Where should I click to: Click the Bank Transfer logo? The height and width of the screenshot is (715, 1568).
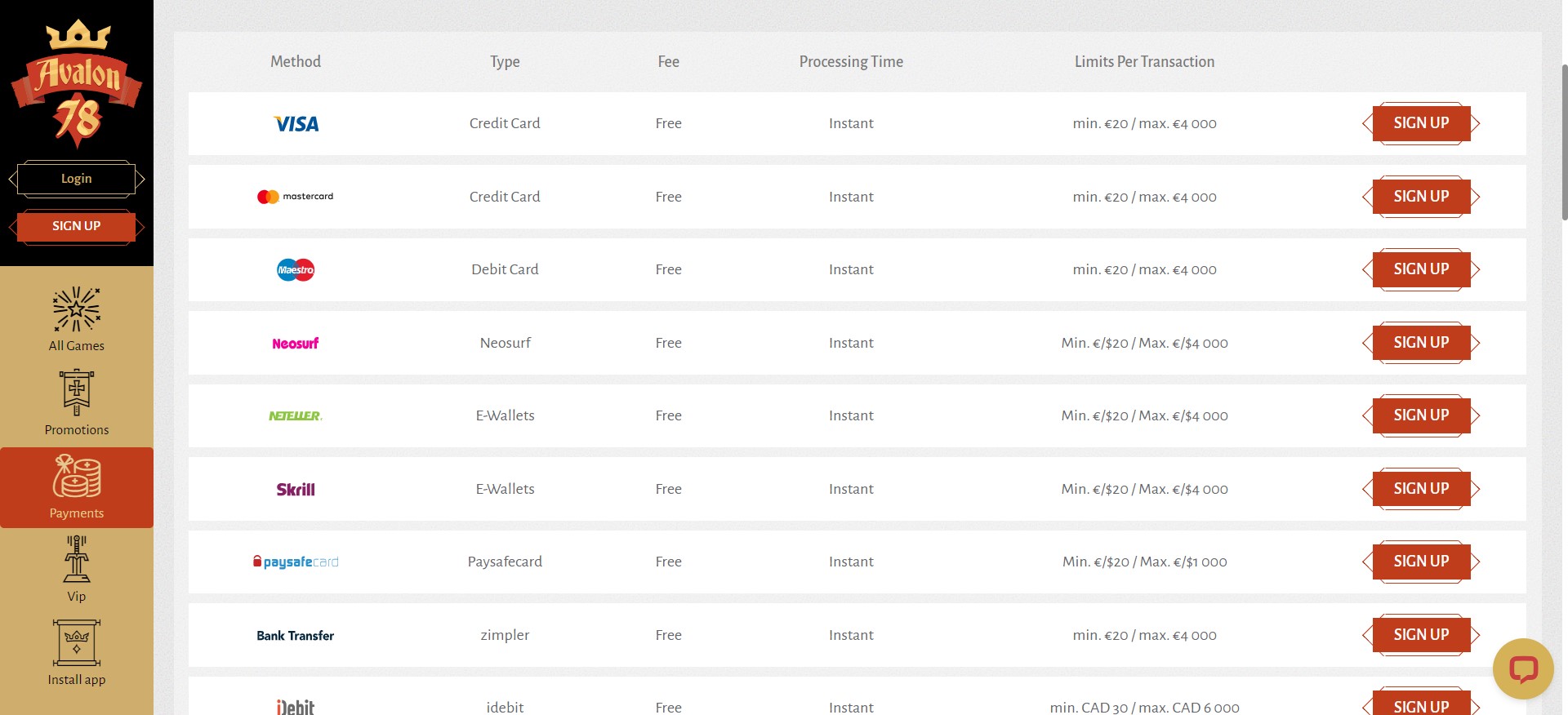[x=296, y=635]
